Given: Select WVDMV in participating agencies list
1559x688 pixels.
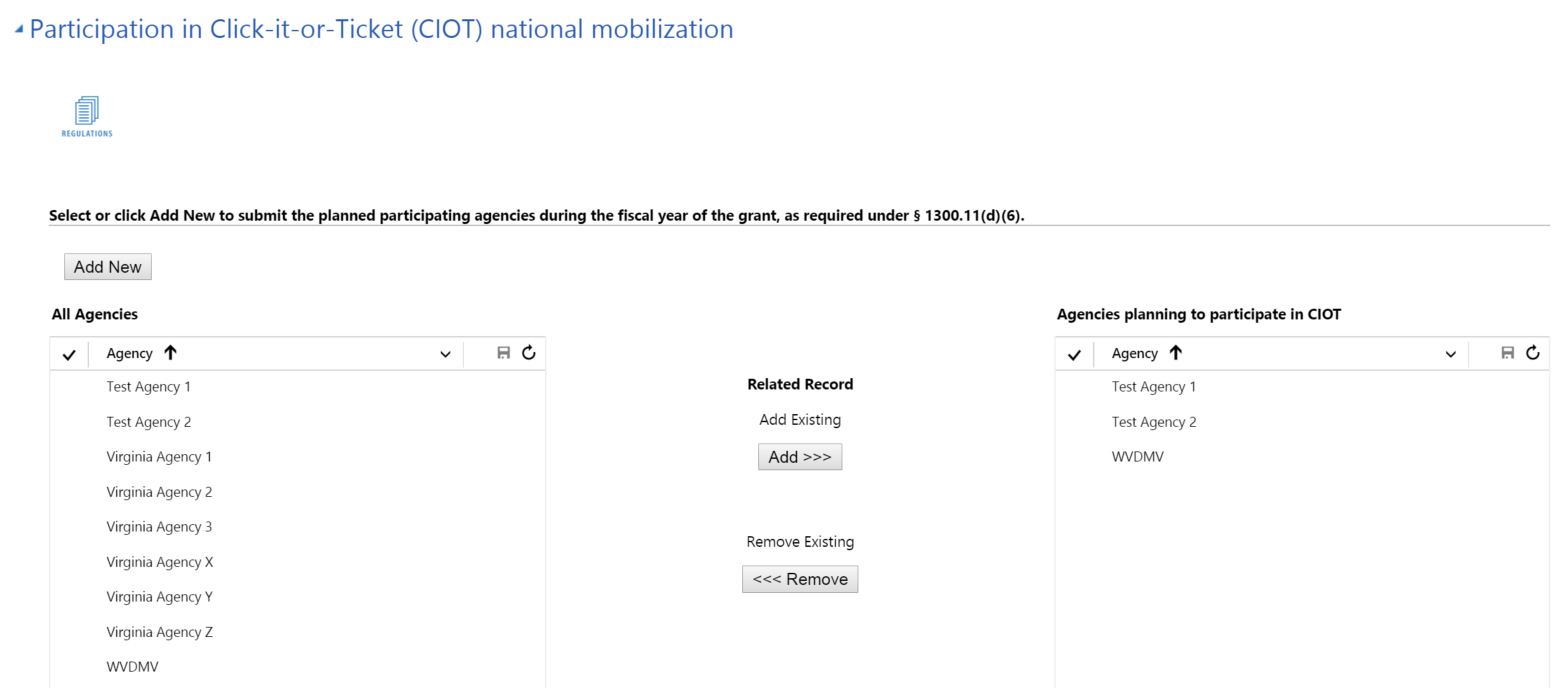Looking at the screenshot, I should click(x=1137, y=457).
